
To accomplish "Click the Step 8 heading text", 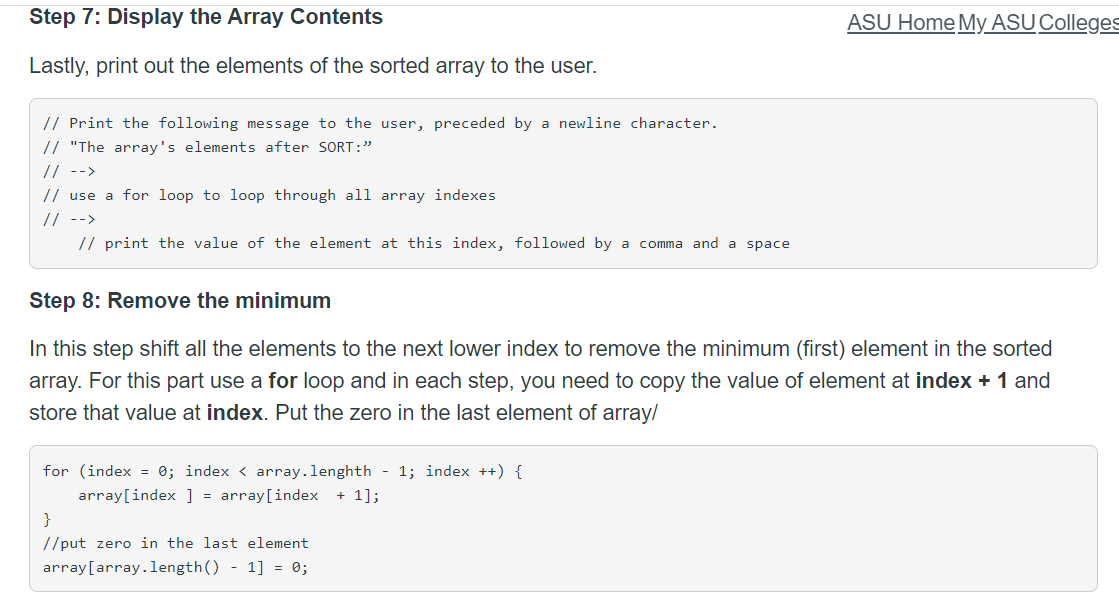I will [x=180, y=300].
